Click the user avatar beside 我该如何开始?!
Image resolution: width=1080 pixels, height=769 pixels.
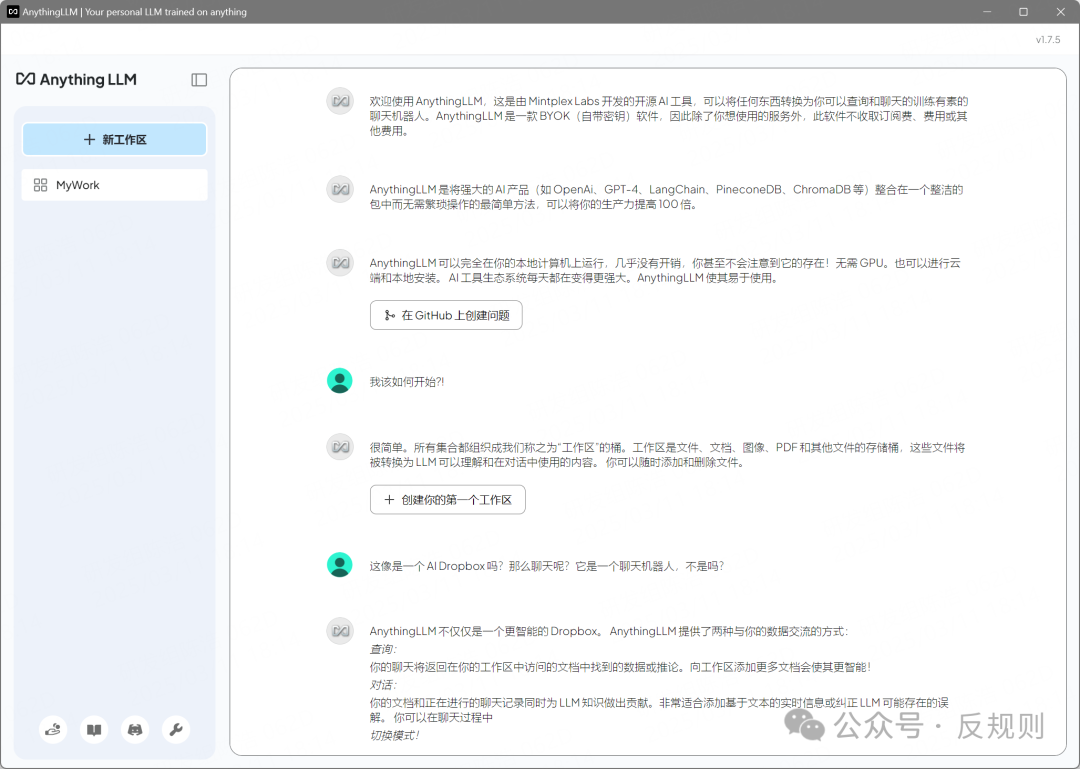coord(340,380)
